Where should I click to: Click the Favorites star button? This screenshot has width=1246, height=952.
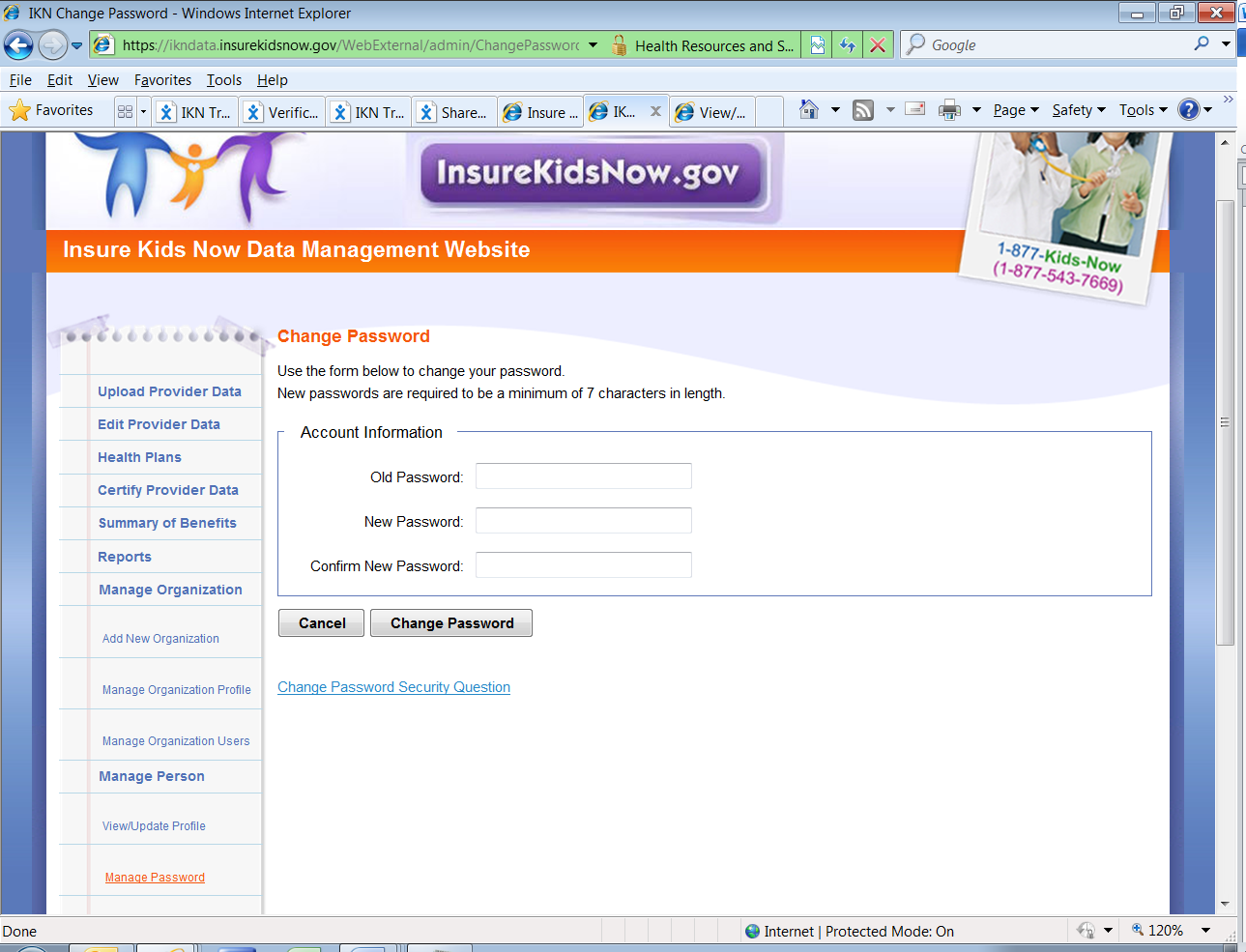click(x=51, y=110)
